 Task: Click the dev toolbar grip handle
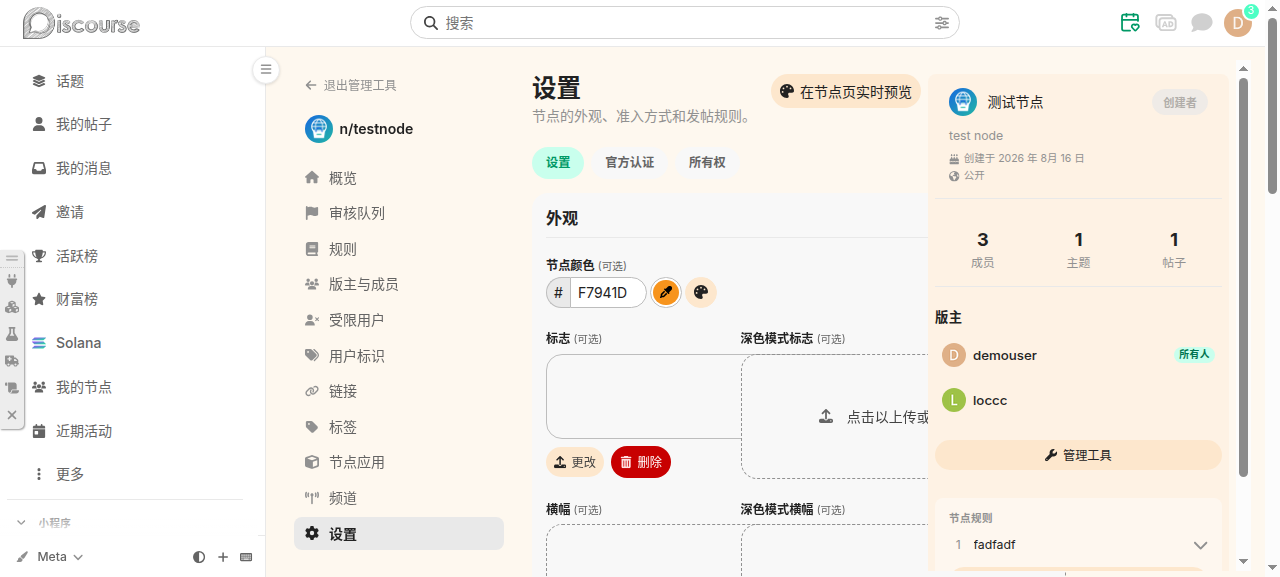(x=12, y=258)
